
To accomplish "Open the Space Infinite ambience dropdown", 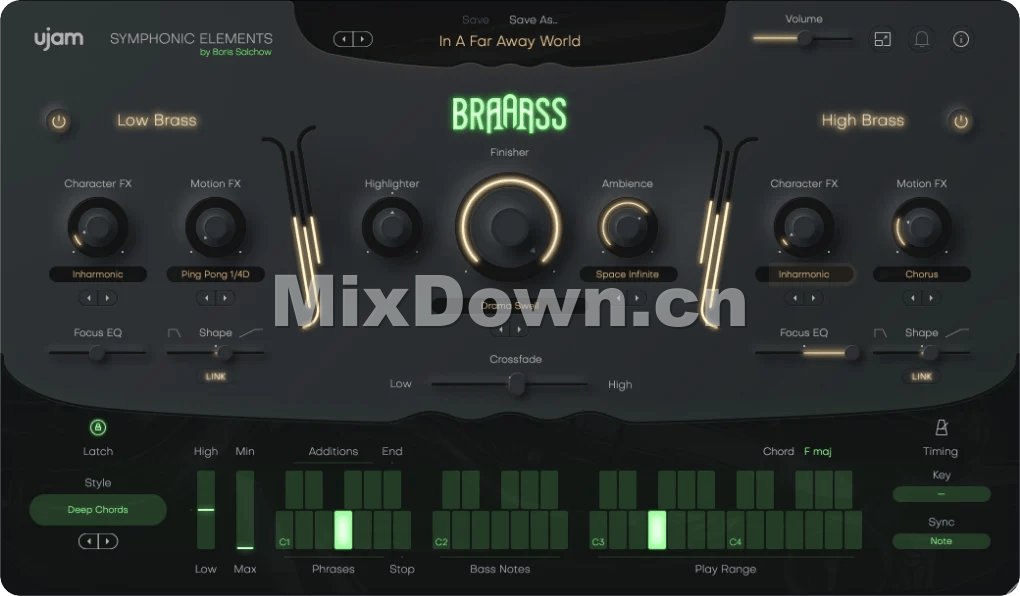I will (627, 274).
